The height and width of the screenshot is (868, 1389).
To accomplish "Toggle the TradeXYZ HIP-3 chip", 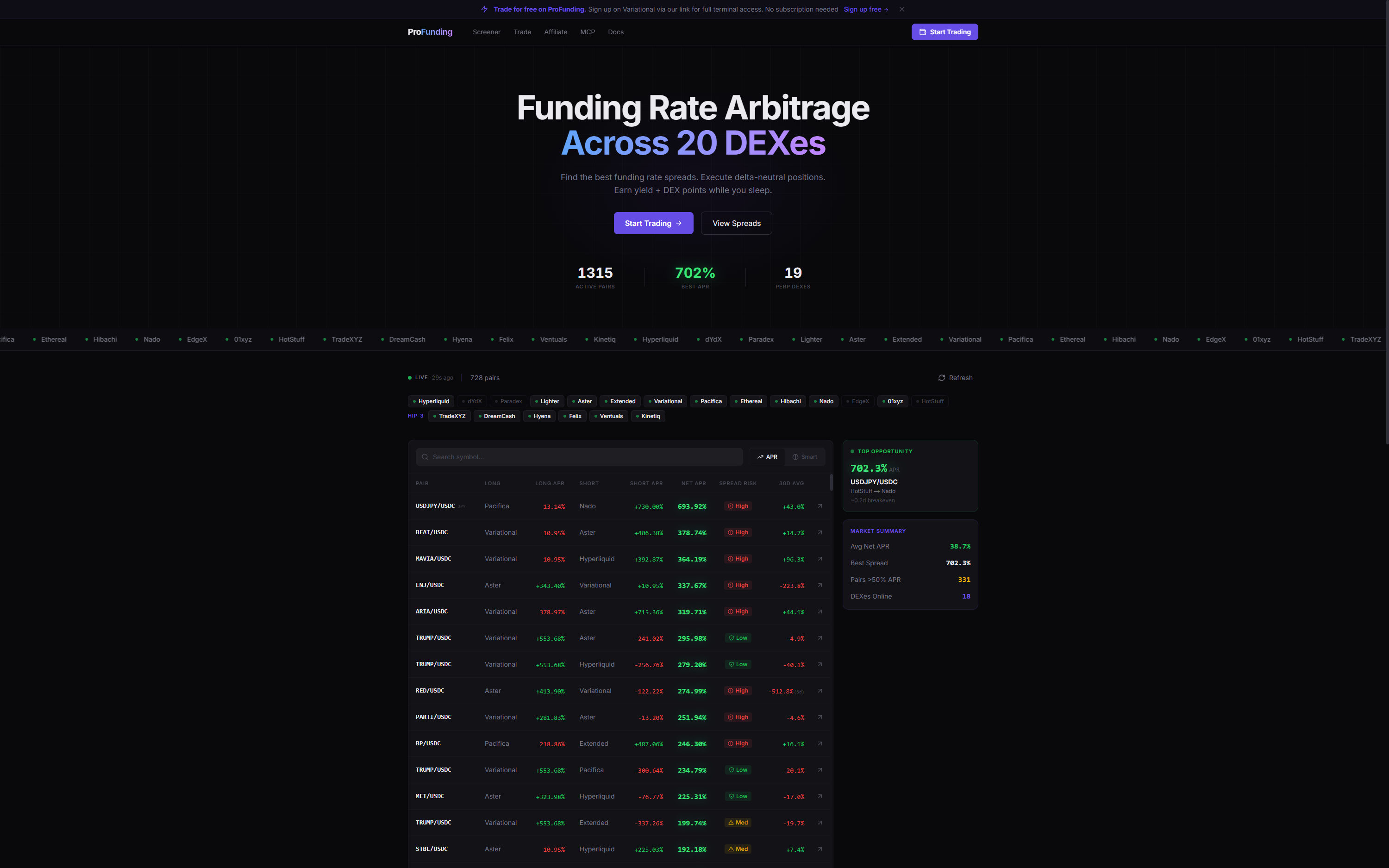I will (449, 416).
